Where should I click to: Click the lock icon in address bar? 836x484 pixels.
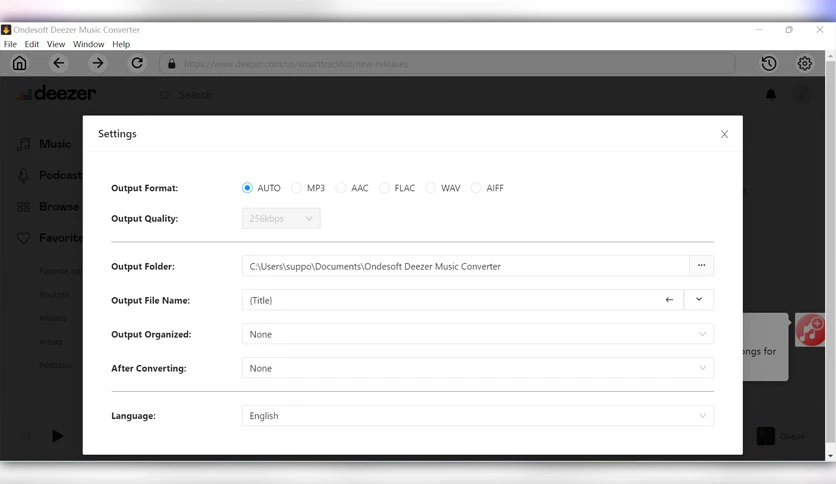(x=172, y=64)
